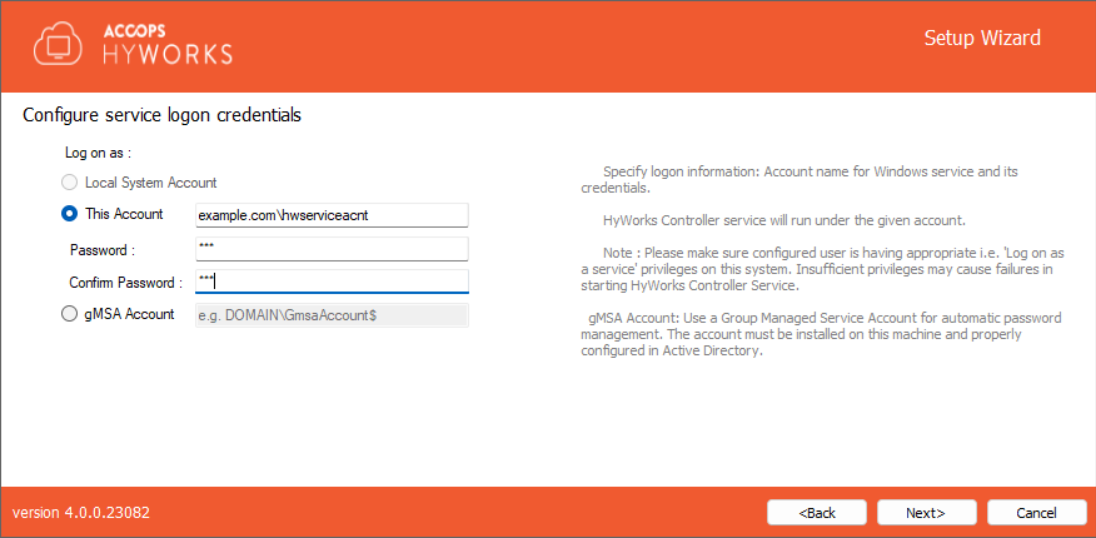Focus the Password input field

[332, 248]
